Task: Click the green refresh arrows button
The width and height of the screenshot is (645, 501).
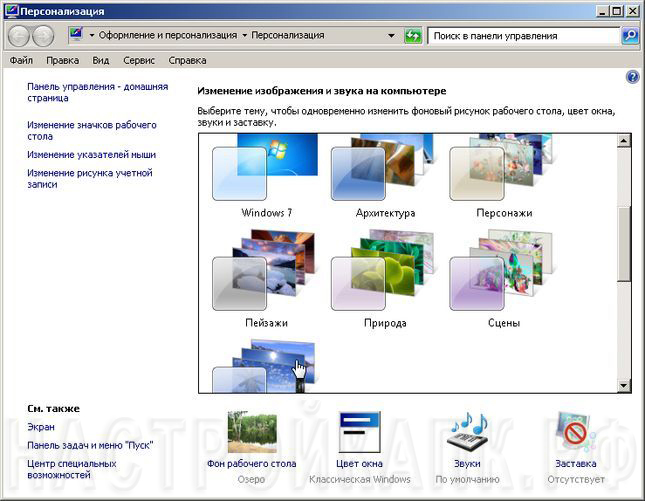Action: click(x=413, y=36)
